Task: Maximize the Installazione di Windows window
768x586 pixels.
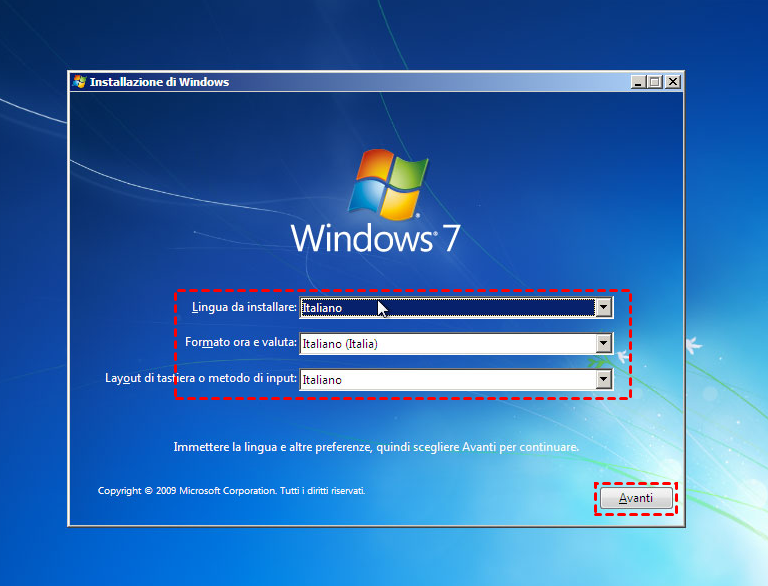Action: click(654, 82)
